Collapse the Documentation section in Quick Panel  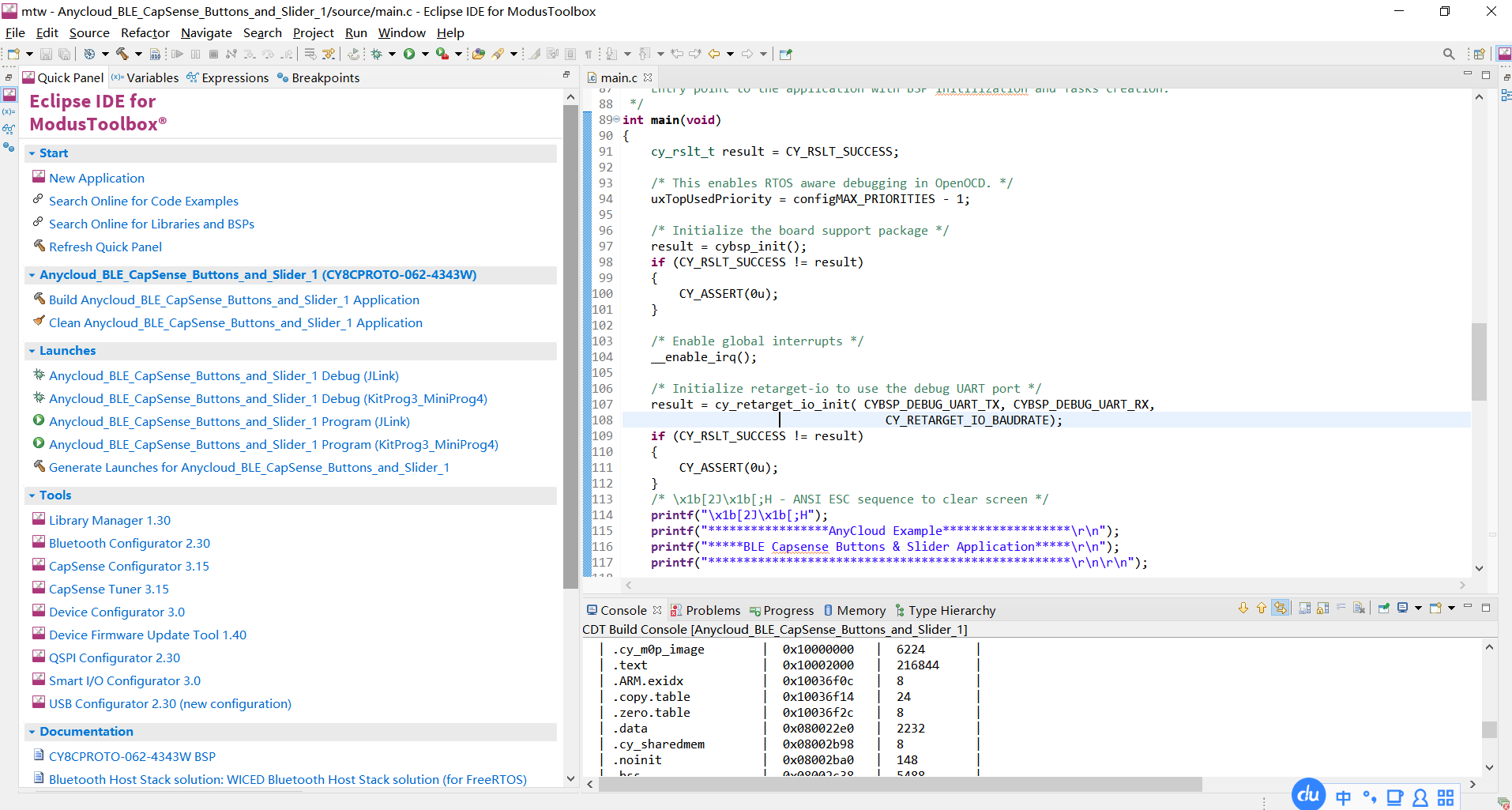(32, 732)
